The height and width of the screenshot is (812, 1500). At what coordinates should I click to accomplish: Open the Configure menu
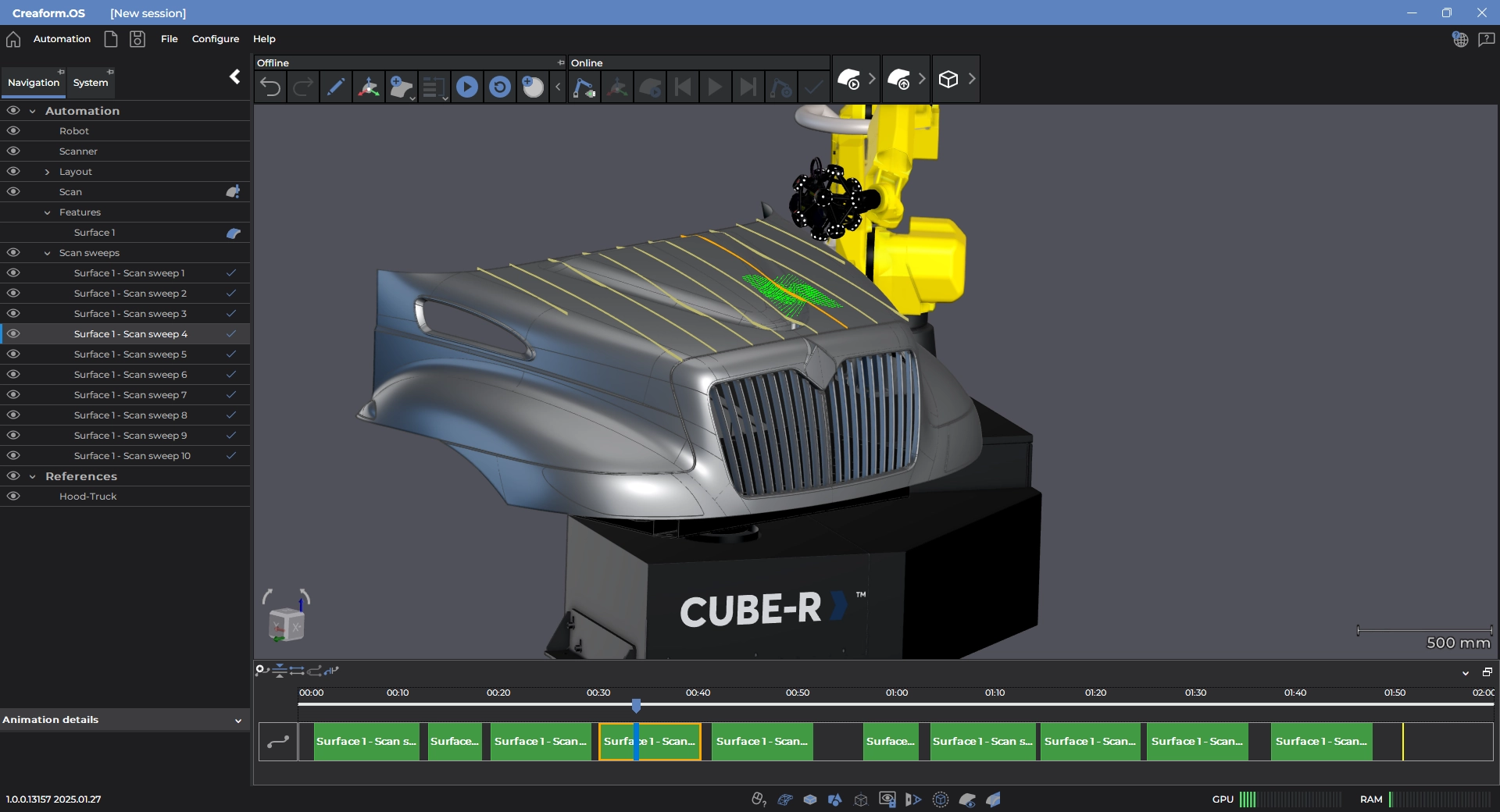click(215, 39)
